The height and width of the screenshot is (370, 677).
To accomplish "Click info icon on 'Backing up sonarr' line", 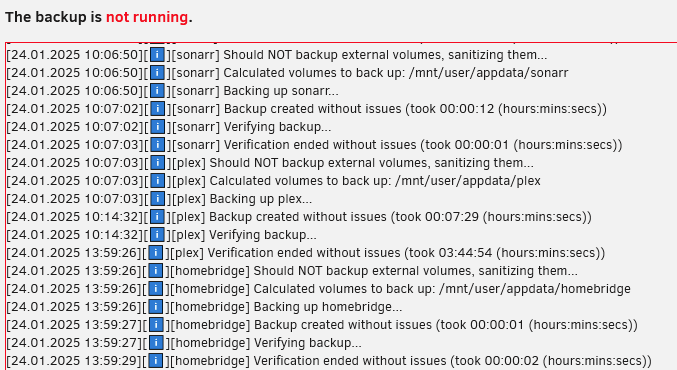I will tap(158, 91).
